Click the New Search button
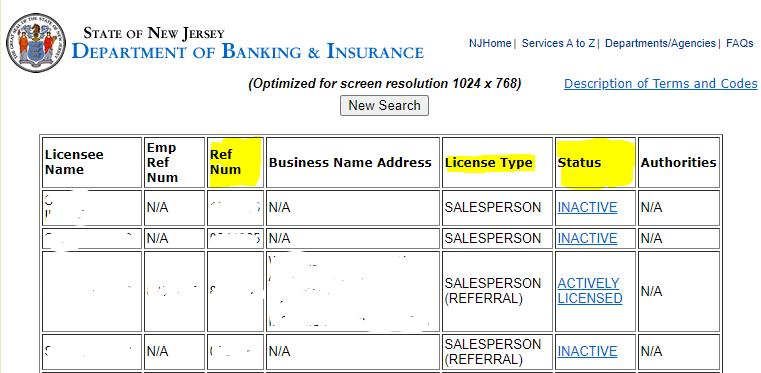Screen dimensions: 761x373 pos(384,105)
